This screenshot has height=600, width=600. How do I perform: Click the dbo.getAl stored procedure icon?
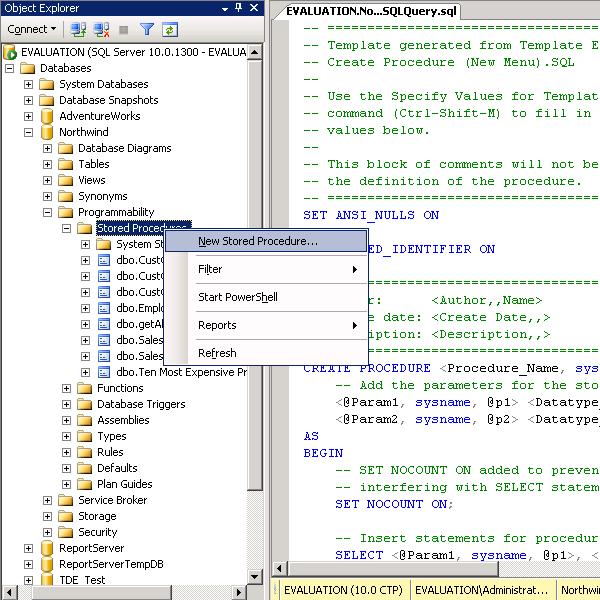coord(104,324)
